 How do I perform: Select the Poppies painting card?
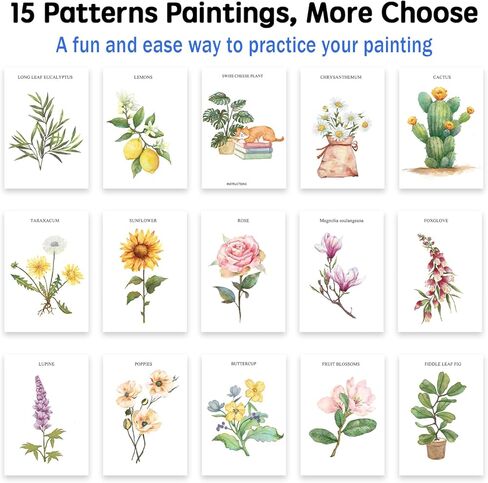coord(145,415)
